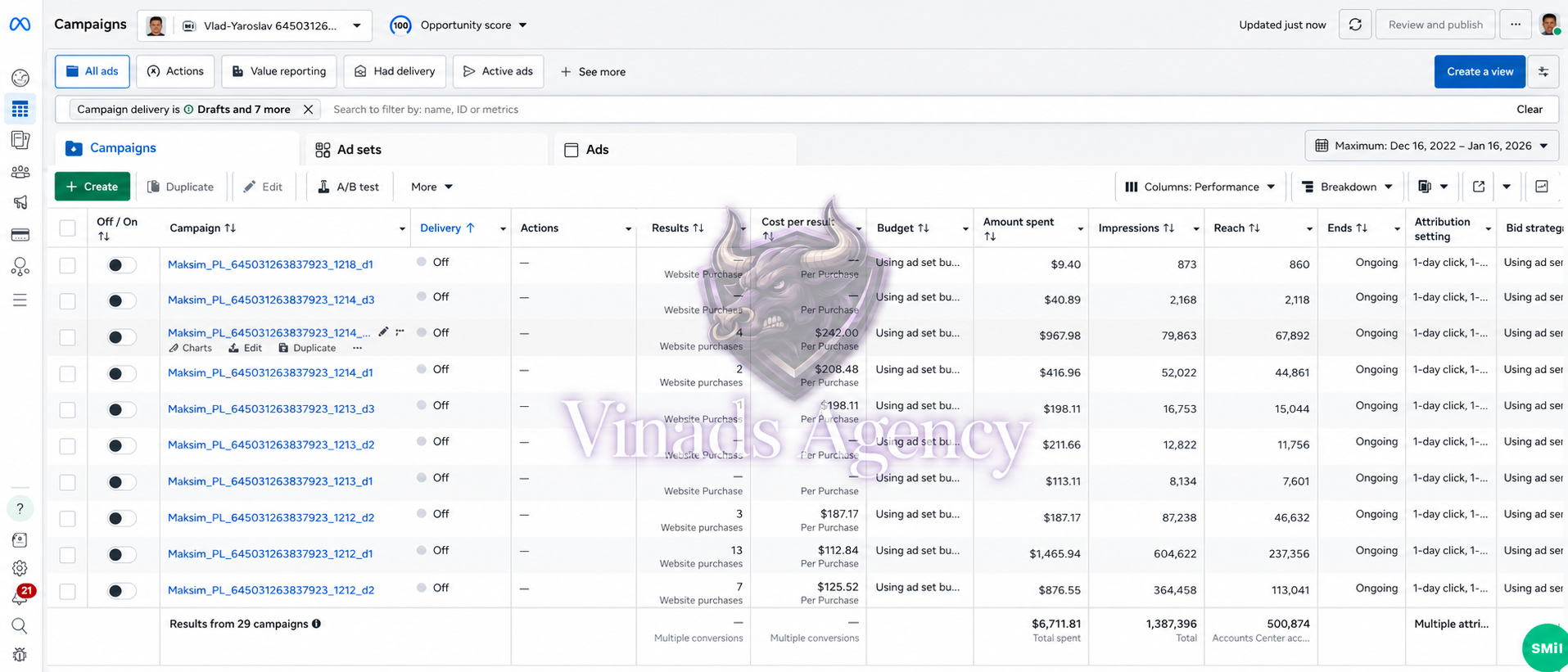
Task: Click Clear at the end of filter bar
Action: coord(1529,109)
